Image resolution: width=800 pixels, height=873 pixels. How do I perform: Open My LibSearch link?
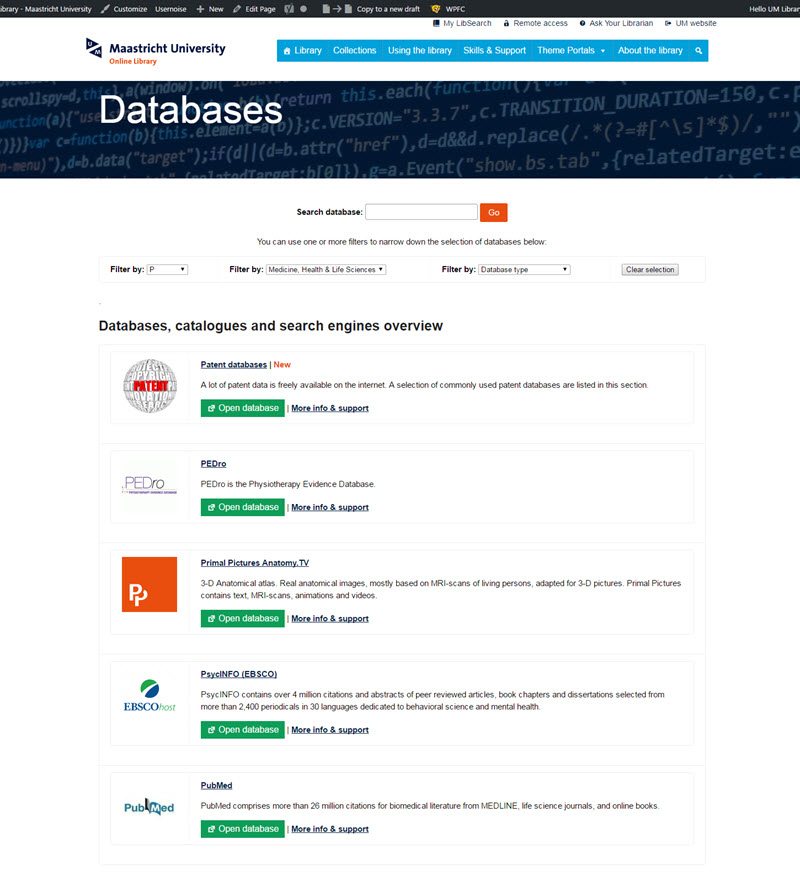(462, 23)
